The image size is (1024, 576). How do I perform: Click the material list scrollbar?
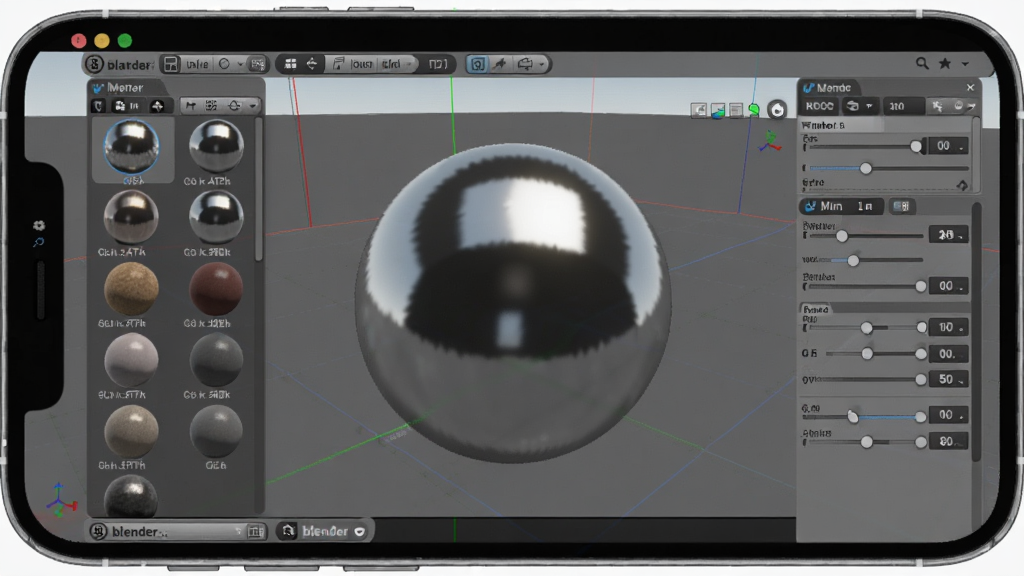coord(259,189)
